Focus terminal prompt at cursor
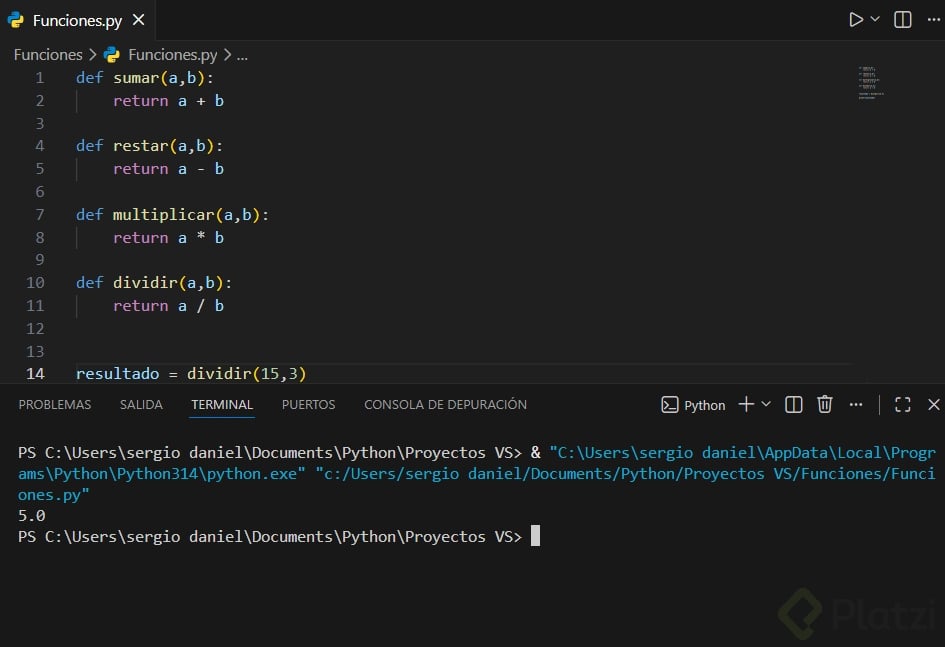 (x=535, y=536)
